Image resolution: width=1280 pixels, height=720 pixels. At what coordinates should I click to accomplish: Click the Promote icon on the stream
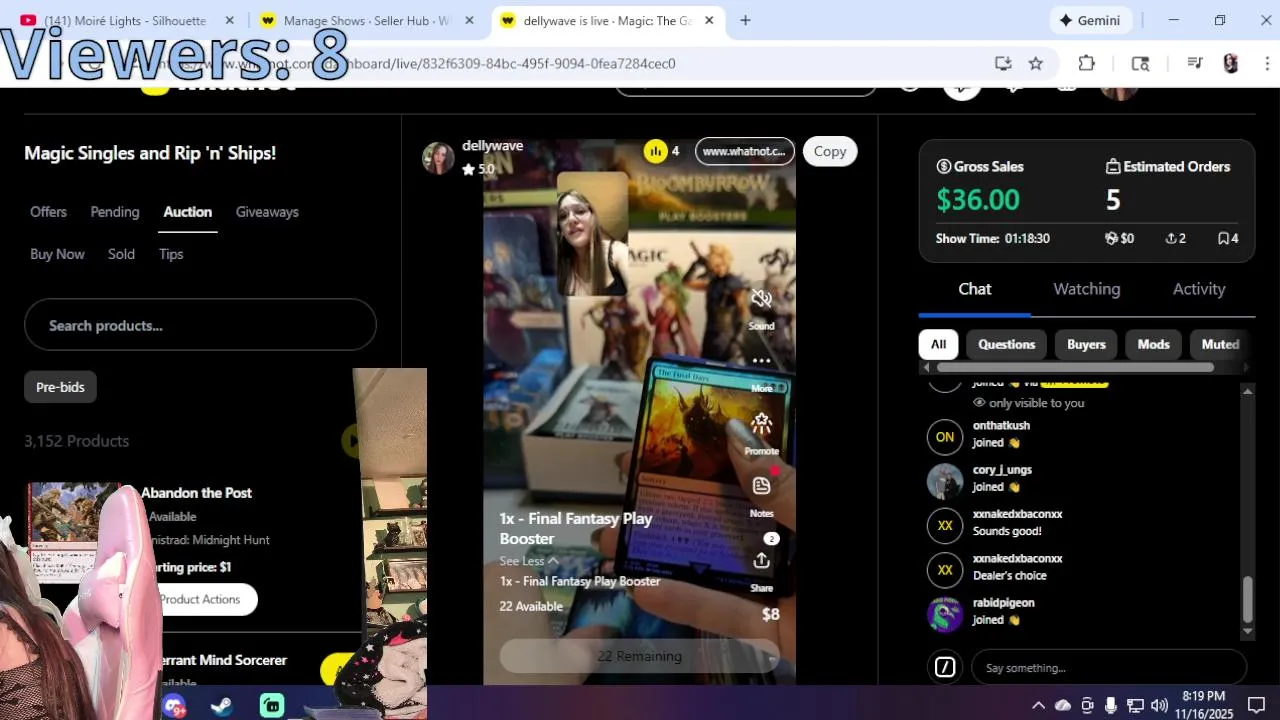pos(761,424)
